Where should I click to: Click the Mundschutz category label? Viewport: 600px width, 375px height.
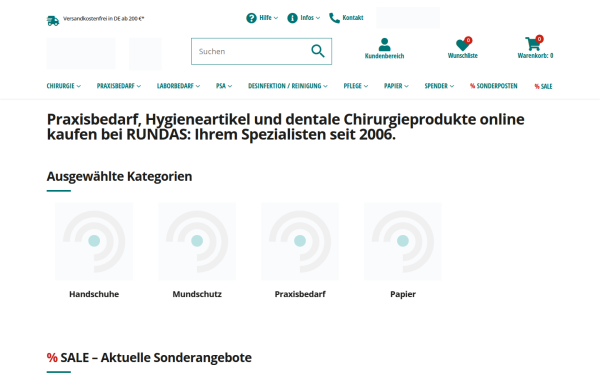click(197, 294)
